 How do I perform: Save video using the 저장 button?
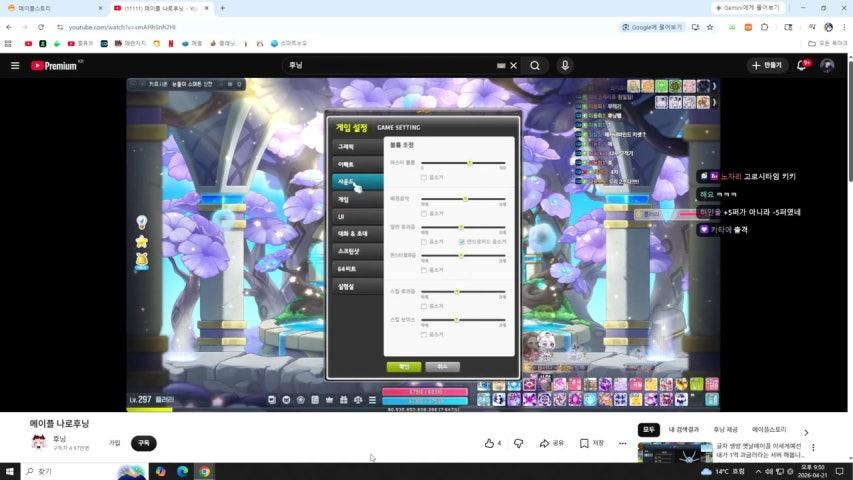pyautogui.click(x=592, y=443)
